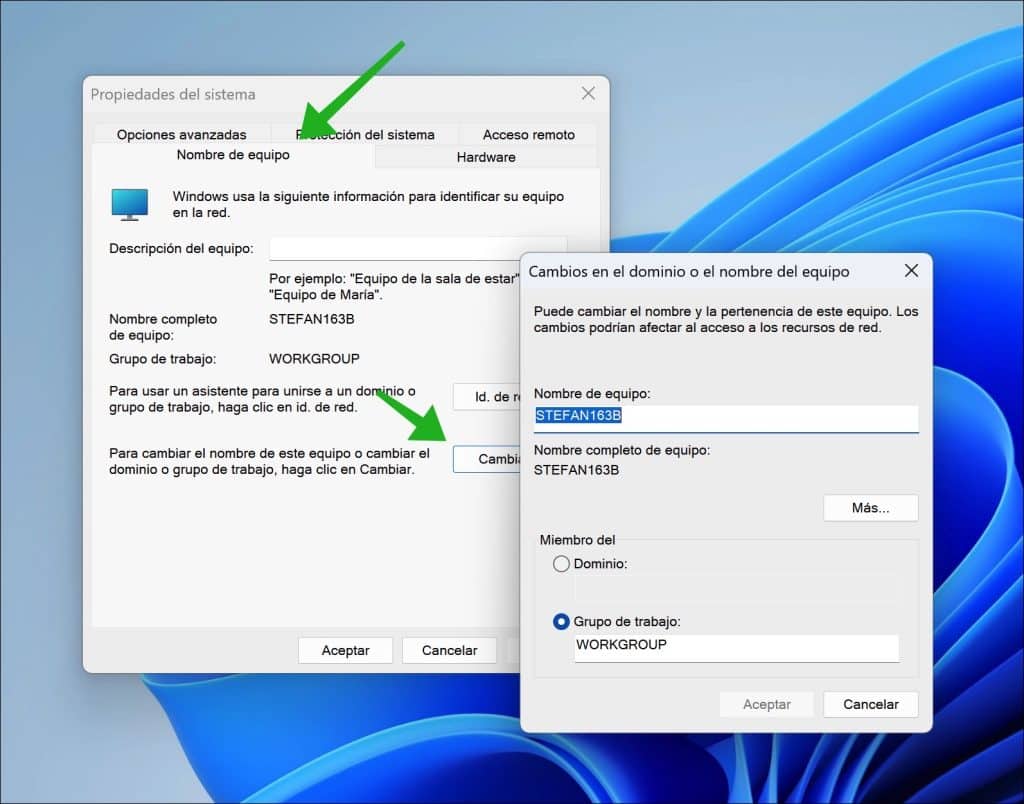This screenshot has height=804, width=1024.
Task: Click the Cambios en el dominio title text
Action: tap(689, 272)
